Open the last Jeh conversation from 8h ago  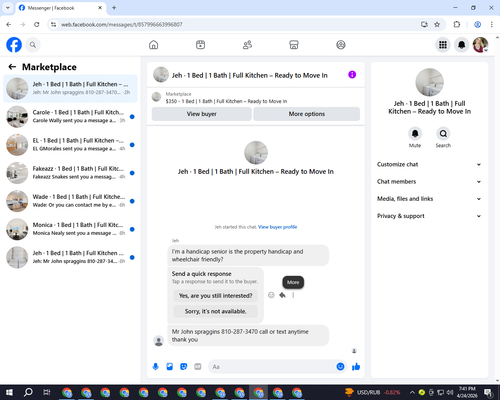point(70,257)
